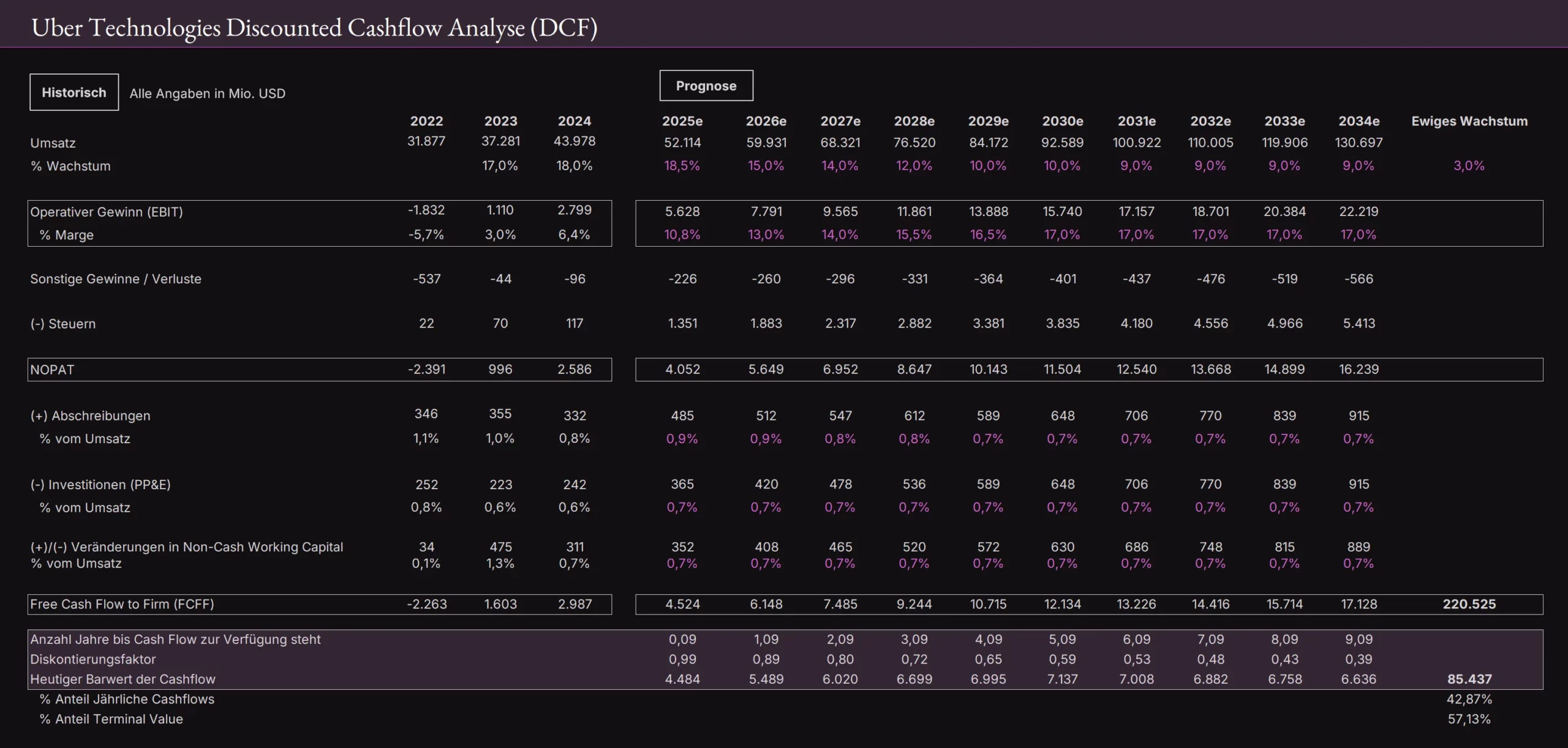Select Investitionen value 252
This screenshot has width=1568, height=748.
click(x=426, y=485)
